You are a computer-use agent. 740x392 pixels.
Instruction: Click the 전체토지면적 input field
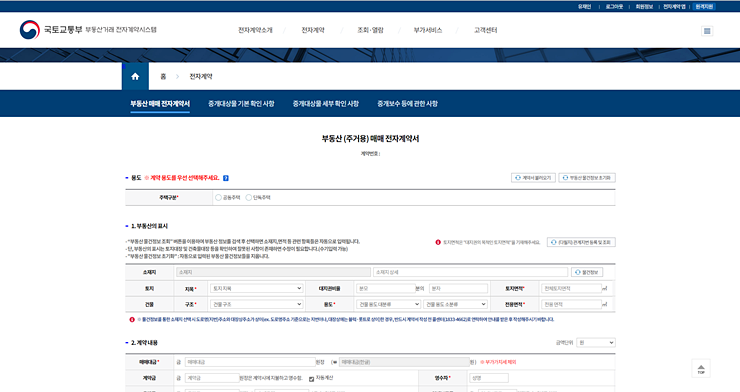572,288
